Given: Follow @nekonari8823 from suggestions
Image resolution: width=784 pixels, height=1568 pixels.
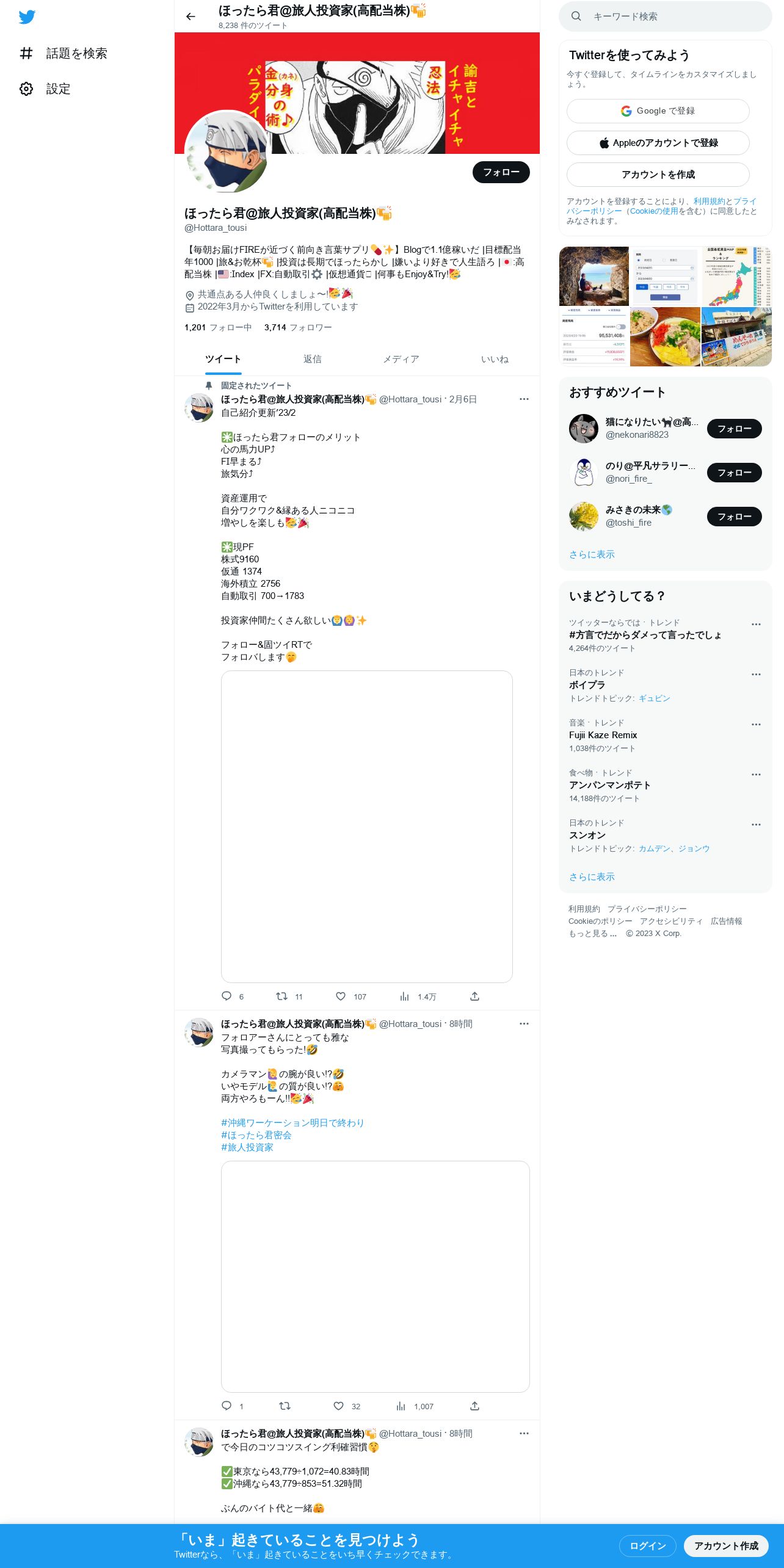Looking at the screenshot, I should pyautogui.click(x=734, y=429).
